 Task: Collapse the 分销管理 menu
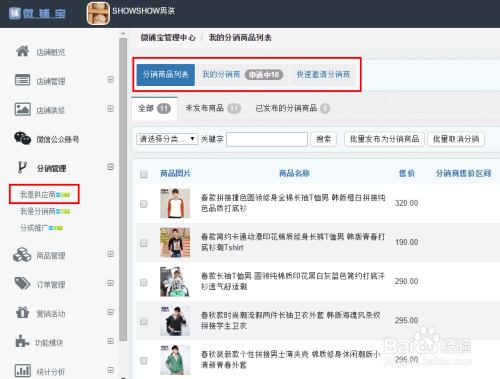110,167
